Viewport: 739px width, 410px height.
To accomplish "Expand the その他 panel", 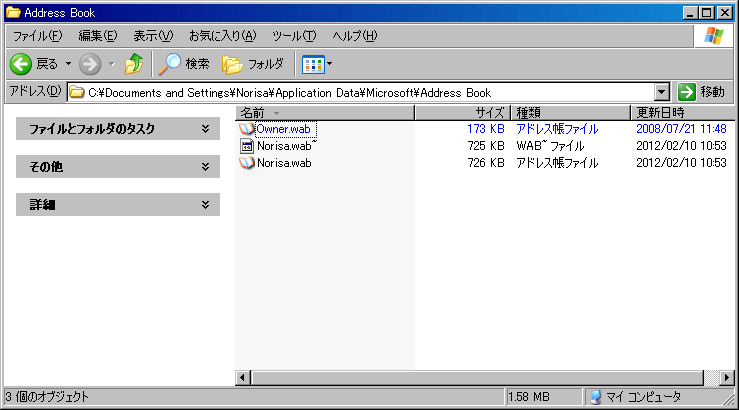I will coord(118,167).
